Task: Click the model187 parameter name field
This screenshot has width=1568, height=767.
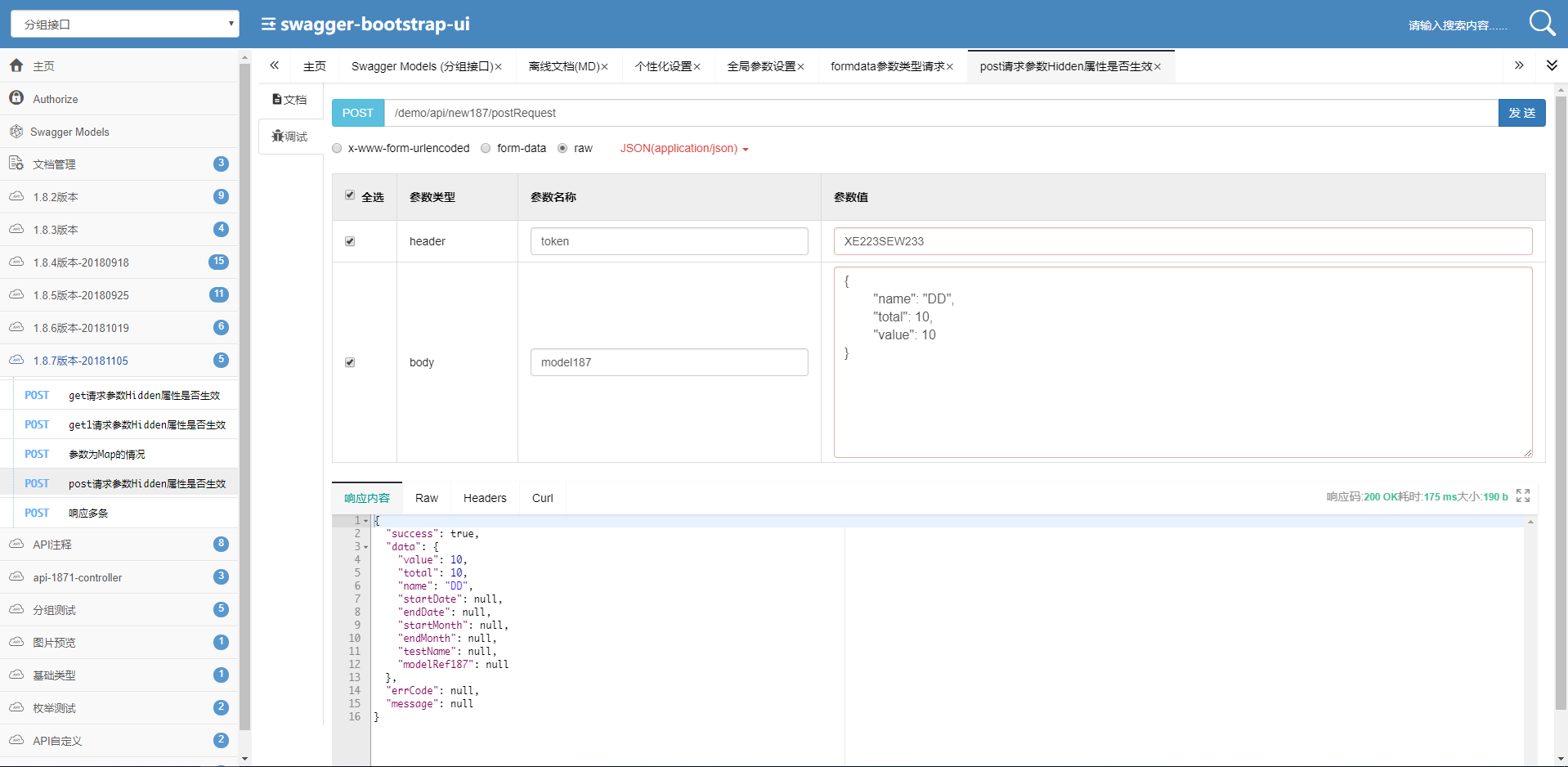Action: [x=670, y=362]
